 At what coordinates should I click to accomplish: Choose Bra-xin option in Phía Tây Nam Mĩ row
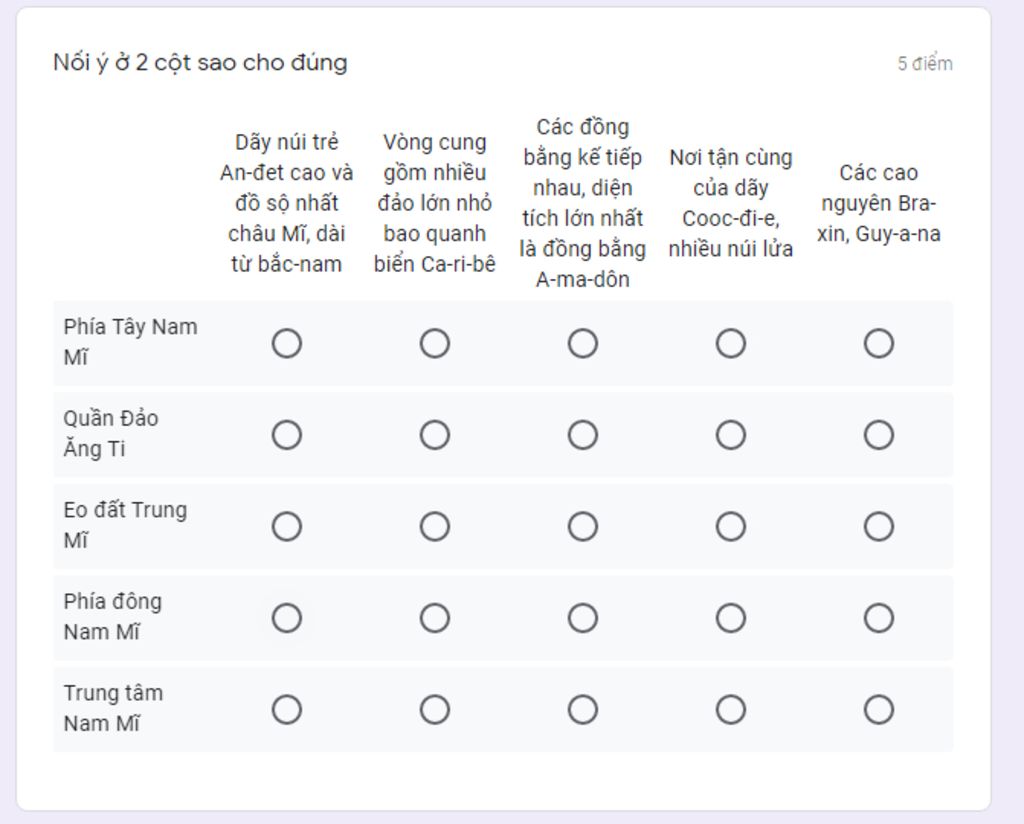click(879, 343)
